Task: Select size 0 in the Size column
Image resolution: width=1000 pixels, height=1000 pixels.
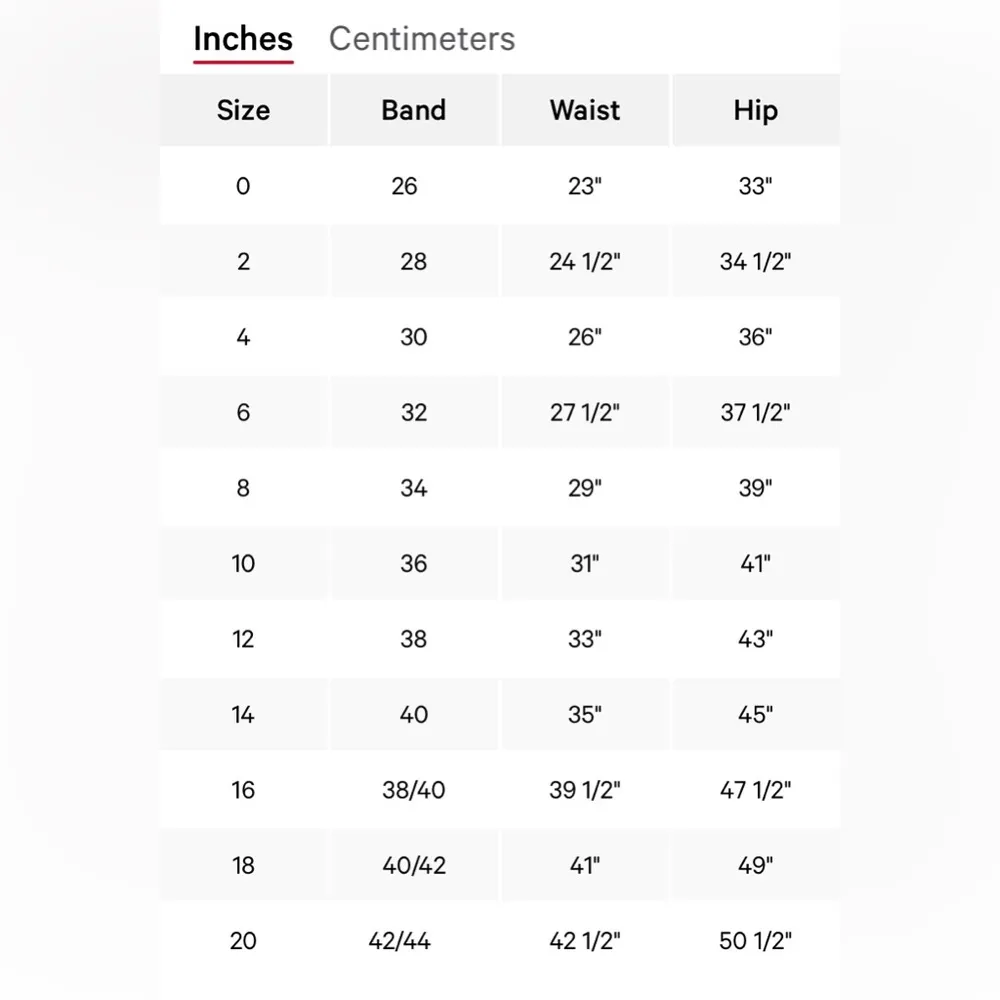Action: [x=243, y=186]
